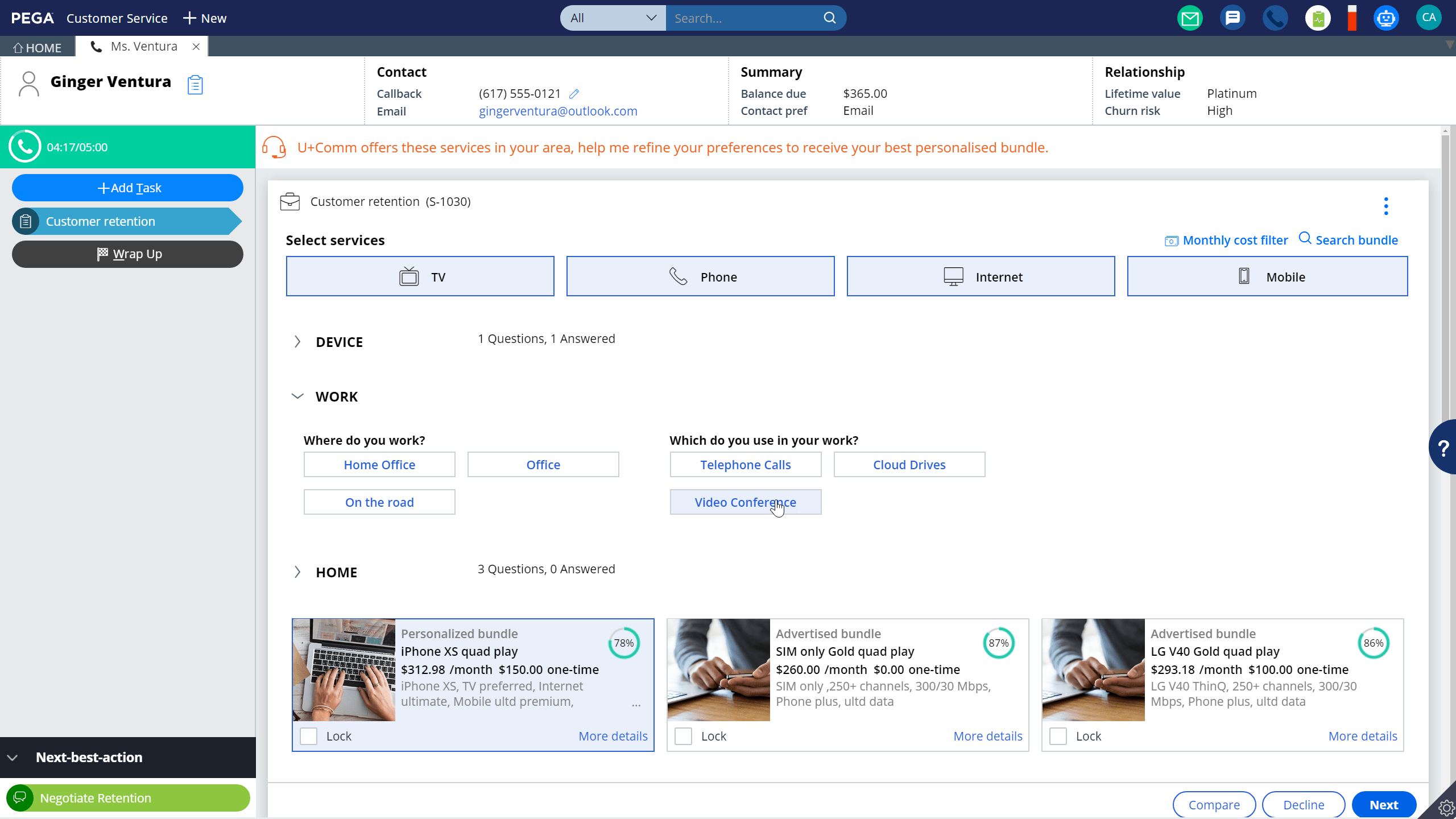Open the chatbot robot icon
Image resolution: width=1456 pixels, height=819 pixels.
coord(1386,18)
